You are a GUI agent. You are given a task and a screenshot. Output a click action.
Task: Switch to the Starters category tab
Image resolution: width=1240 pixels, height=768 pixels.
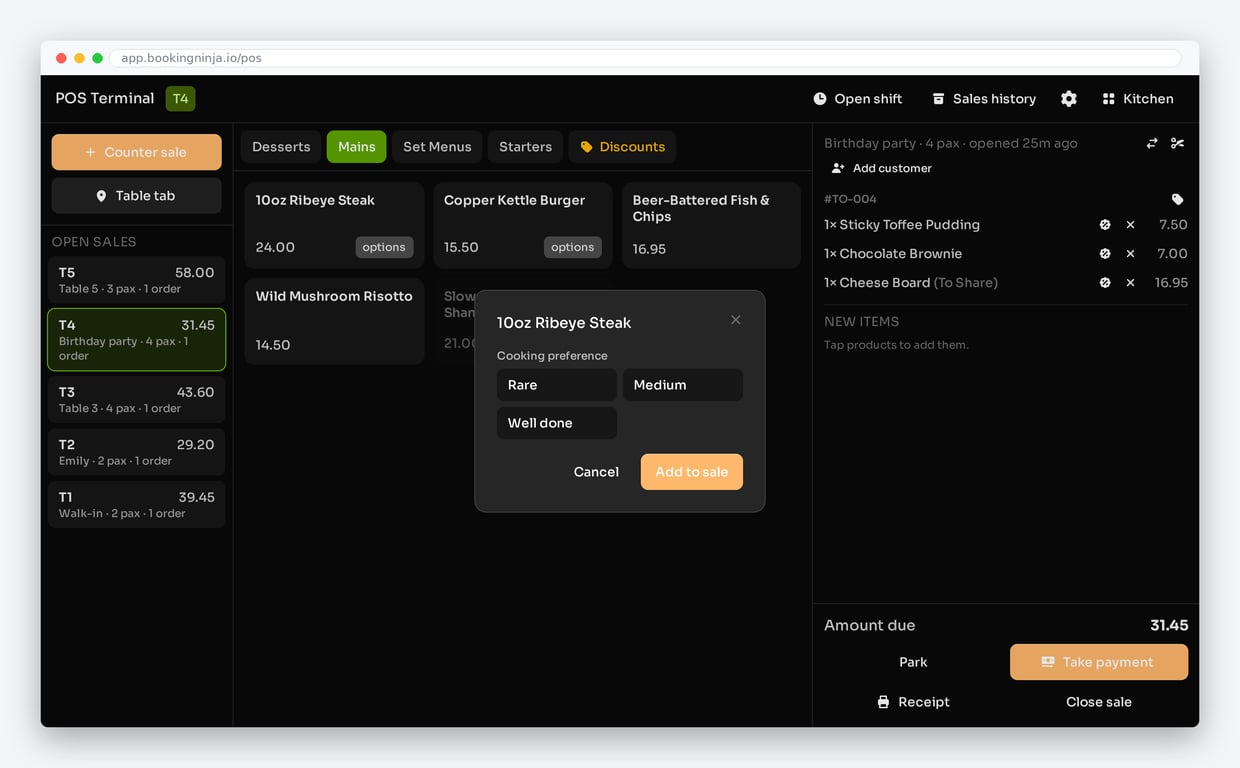coord(526,147)
